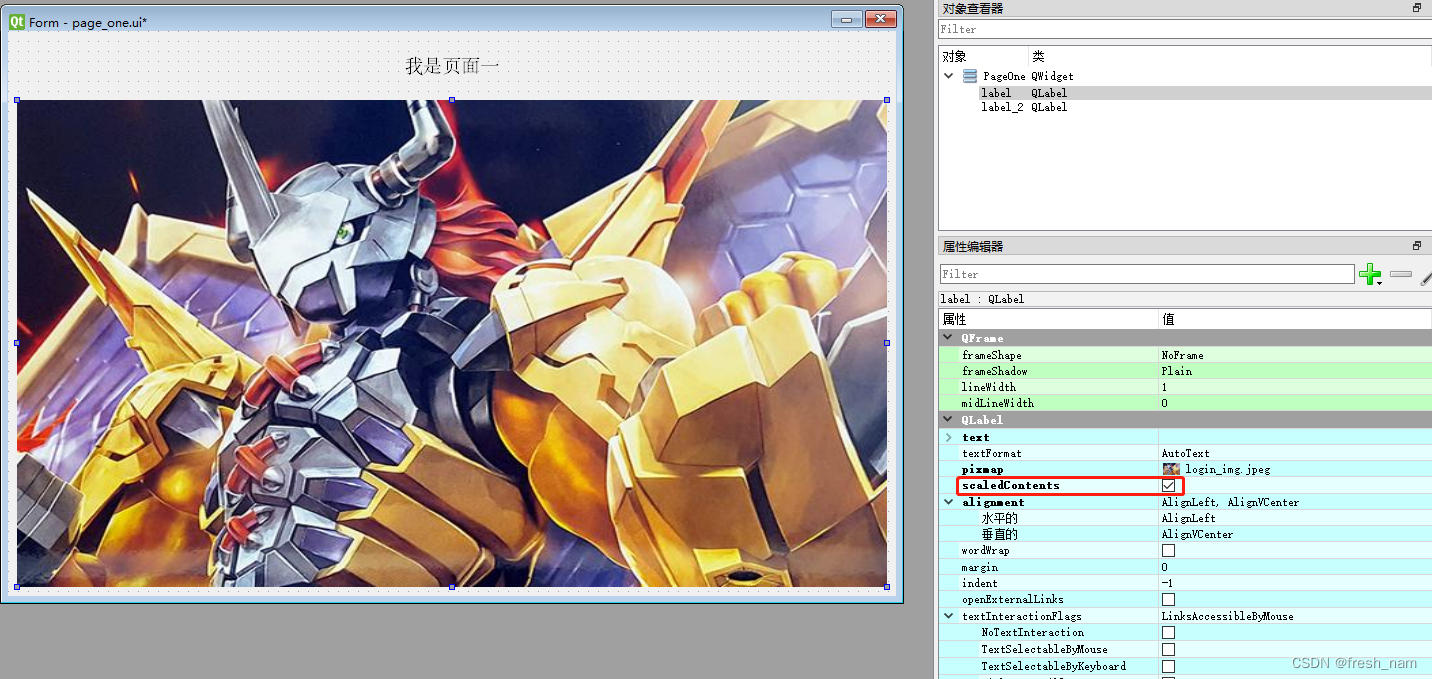Click the login_img.jpeg pixmap thumbnail
Viewport: 1432px width, 679px height.
click(x=1171, y=469)
